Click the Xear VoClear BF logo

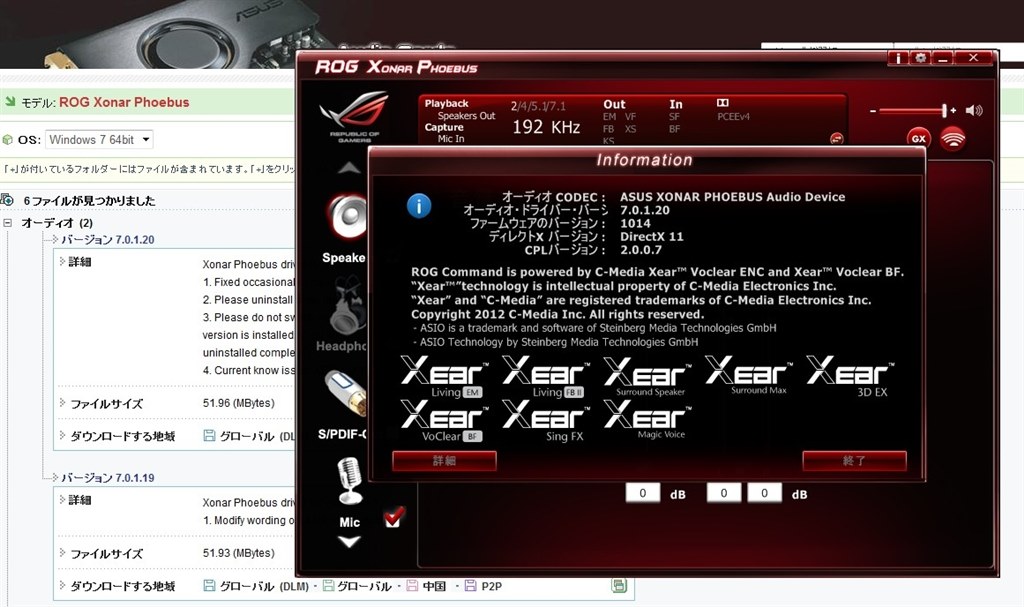pos(444,421)
